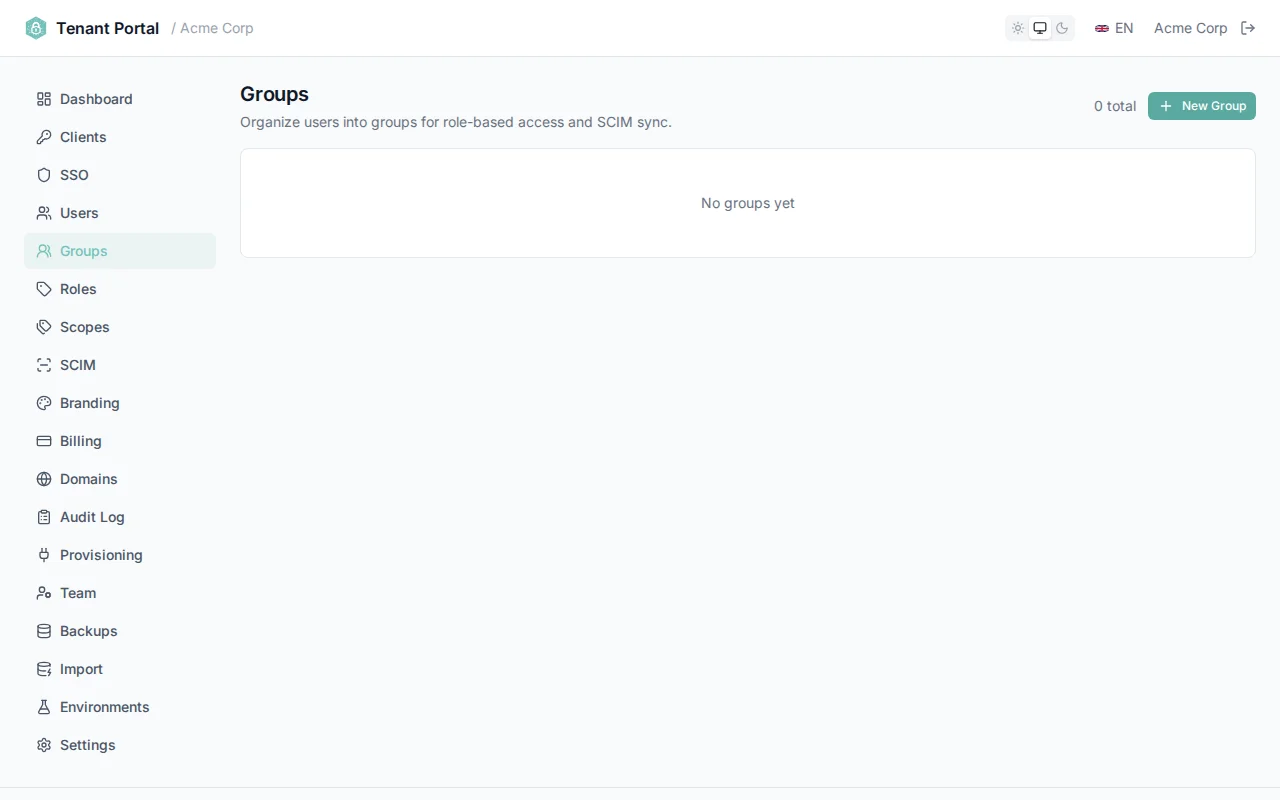Click the Roles tag icon
1280x800 pixels.
tap(44, 289)
